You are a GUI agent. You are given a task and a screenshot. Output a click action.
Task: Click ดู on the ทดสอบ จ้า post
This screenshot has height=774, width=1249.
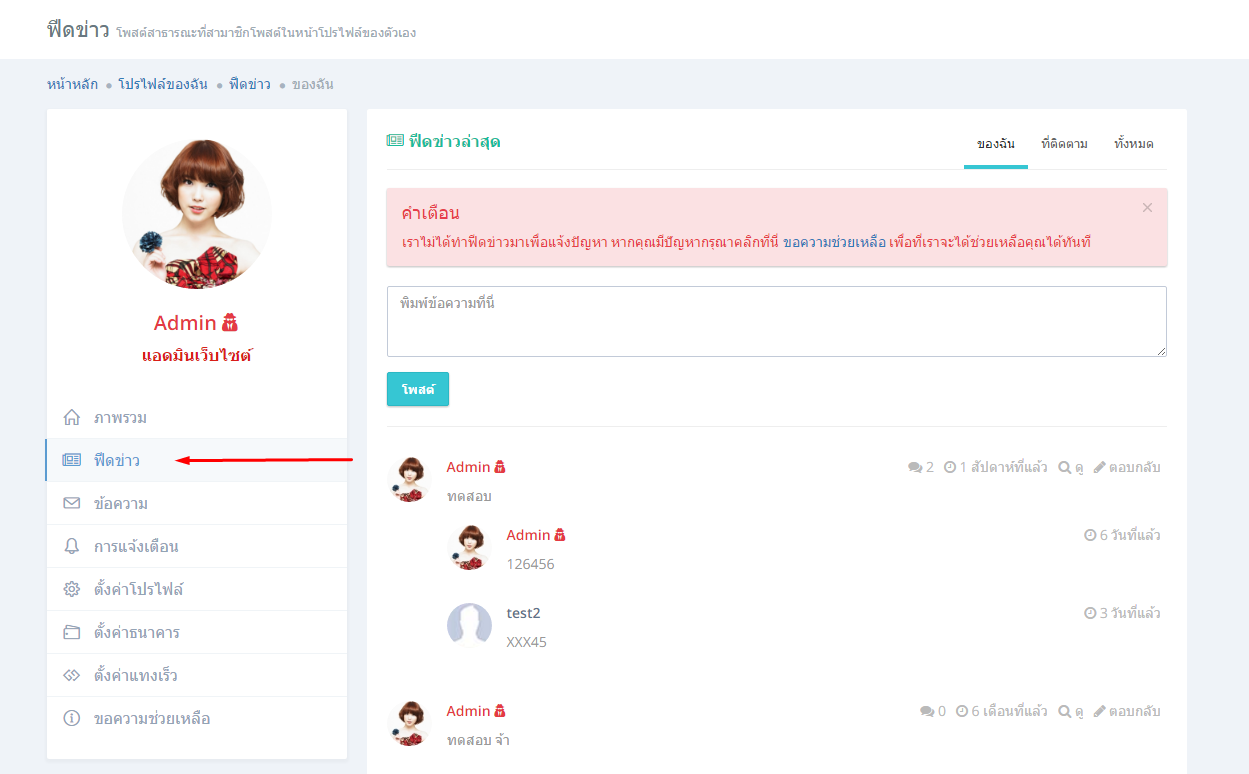1071,711
